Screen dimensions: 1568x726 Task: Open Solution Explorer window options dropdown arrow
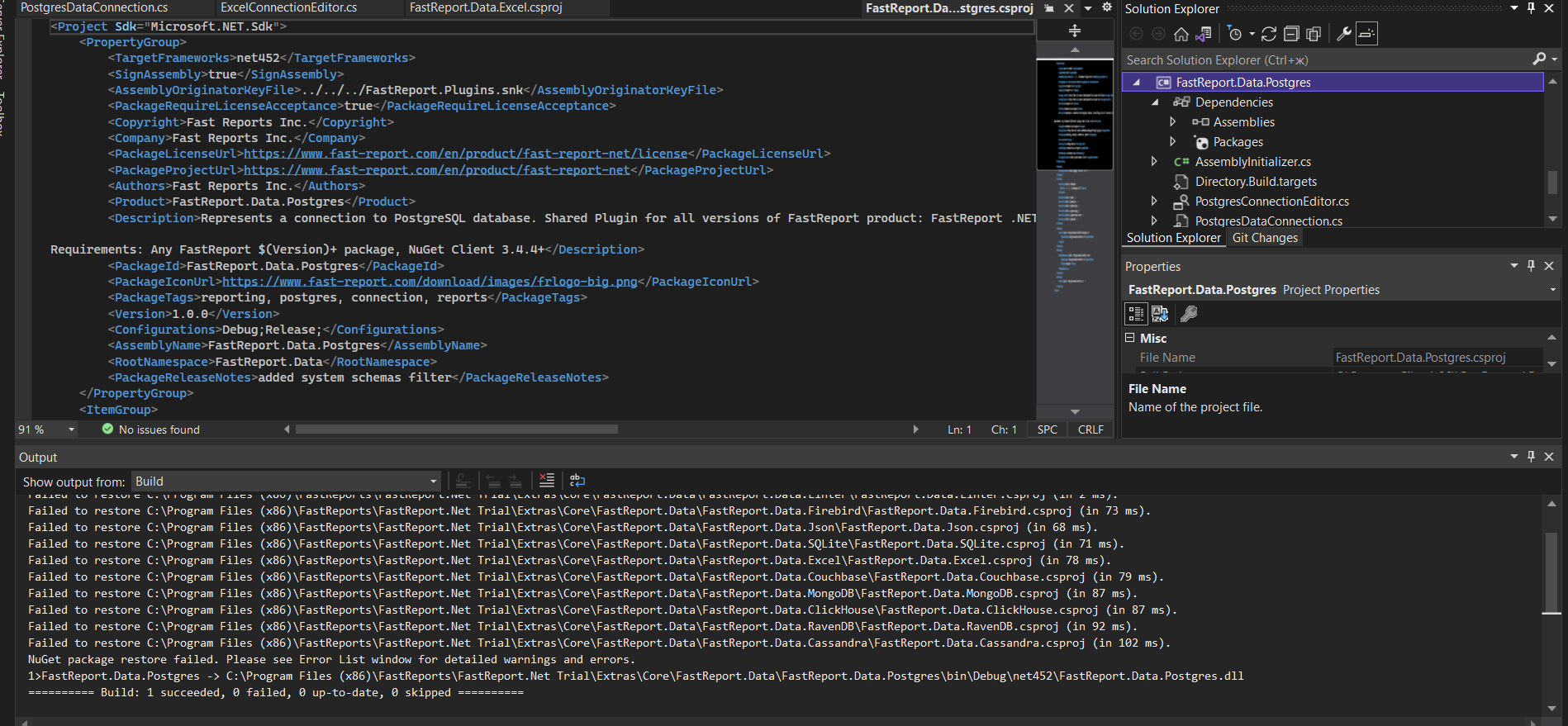point(1514,8)
